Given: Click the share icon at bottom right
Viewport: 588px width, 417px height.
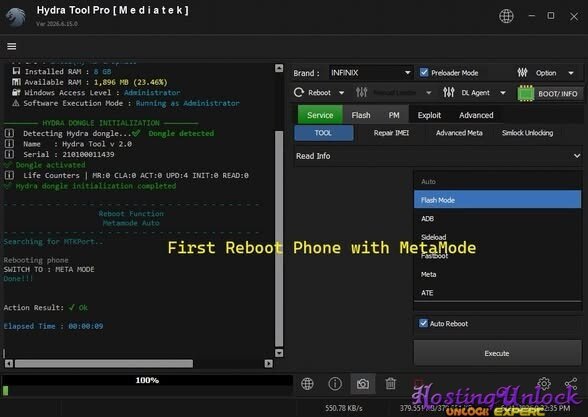Looking at the screenshot, I should click(571, 383).
